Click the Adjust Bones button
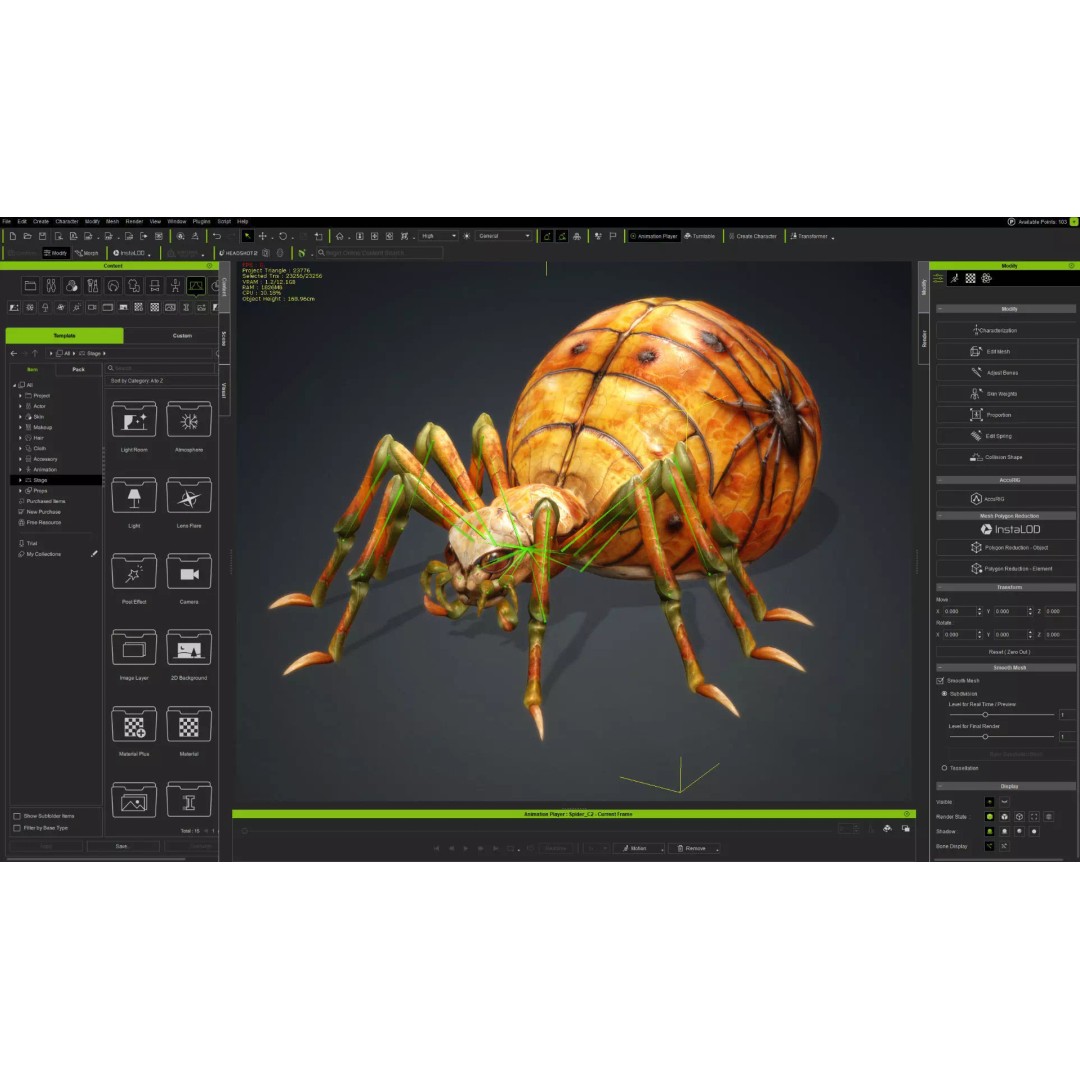Image resolution: width=1080 pixels, height=1080 pixels. [x=1006, y=373]
